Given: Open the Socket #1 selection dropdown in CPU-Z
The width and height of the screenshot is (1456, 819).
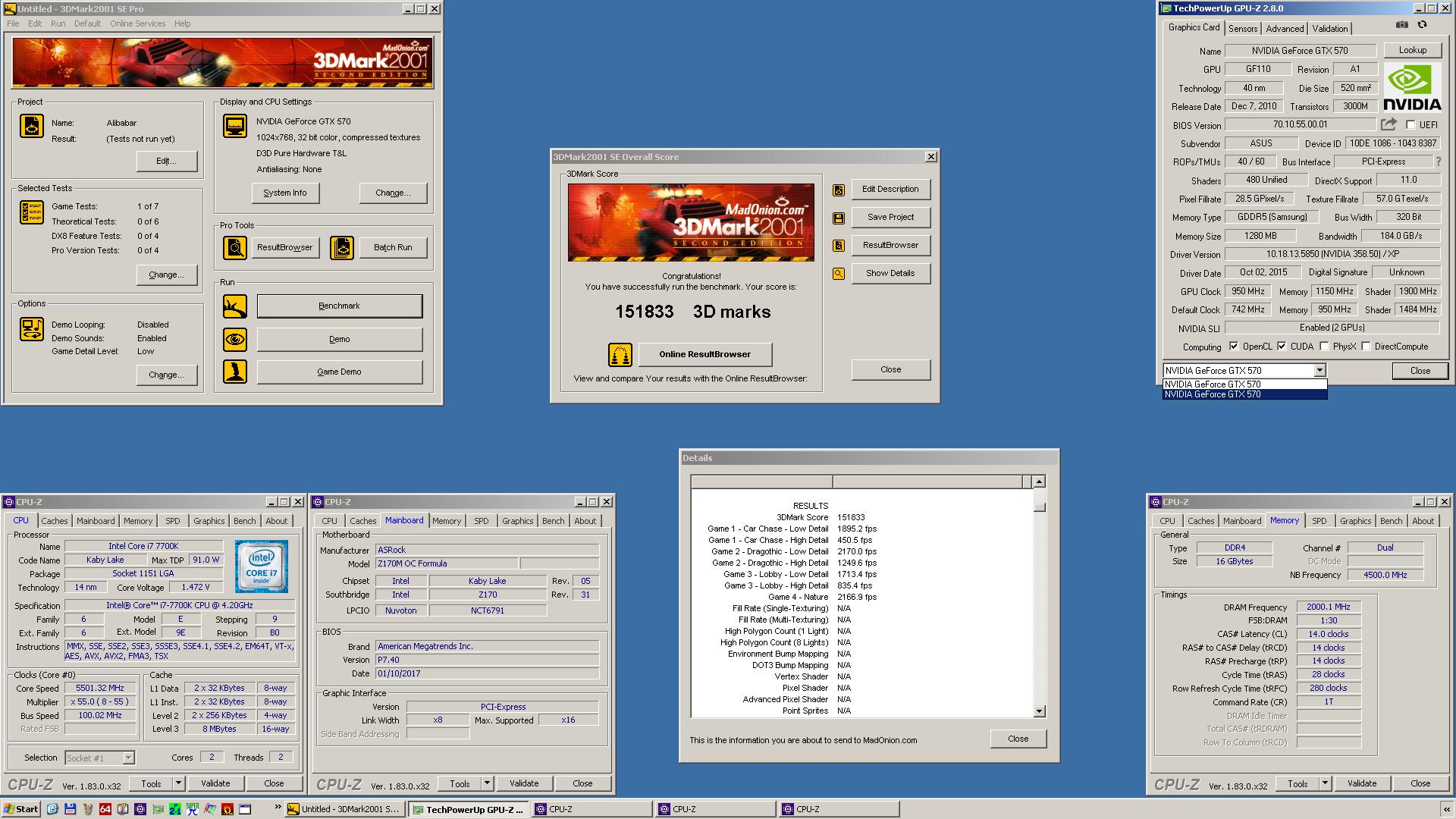Looking at the screenshot, I should point(128,758).
